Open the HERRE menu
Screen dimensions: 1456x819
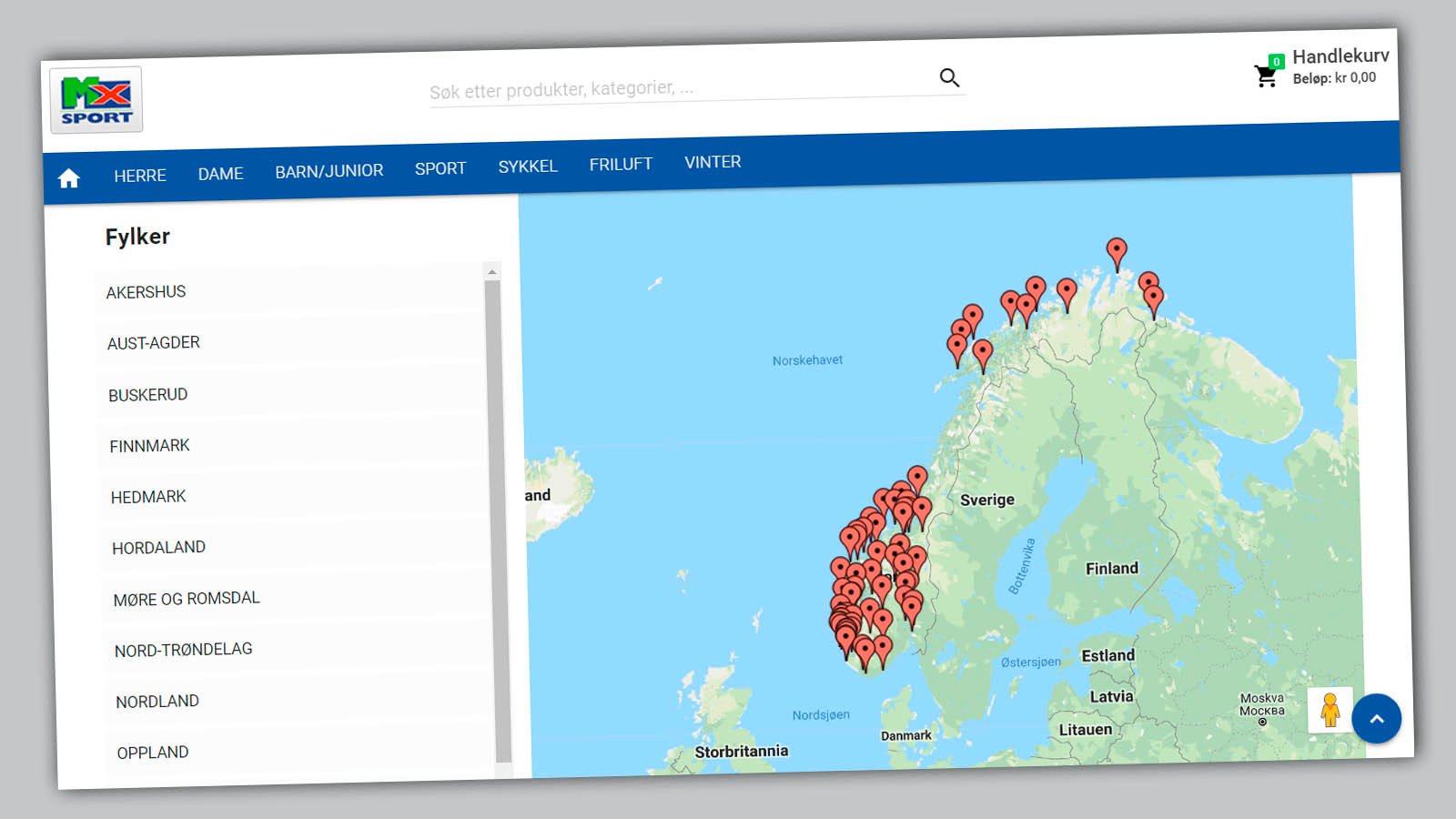click(140, 176)
